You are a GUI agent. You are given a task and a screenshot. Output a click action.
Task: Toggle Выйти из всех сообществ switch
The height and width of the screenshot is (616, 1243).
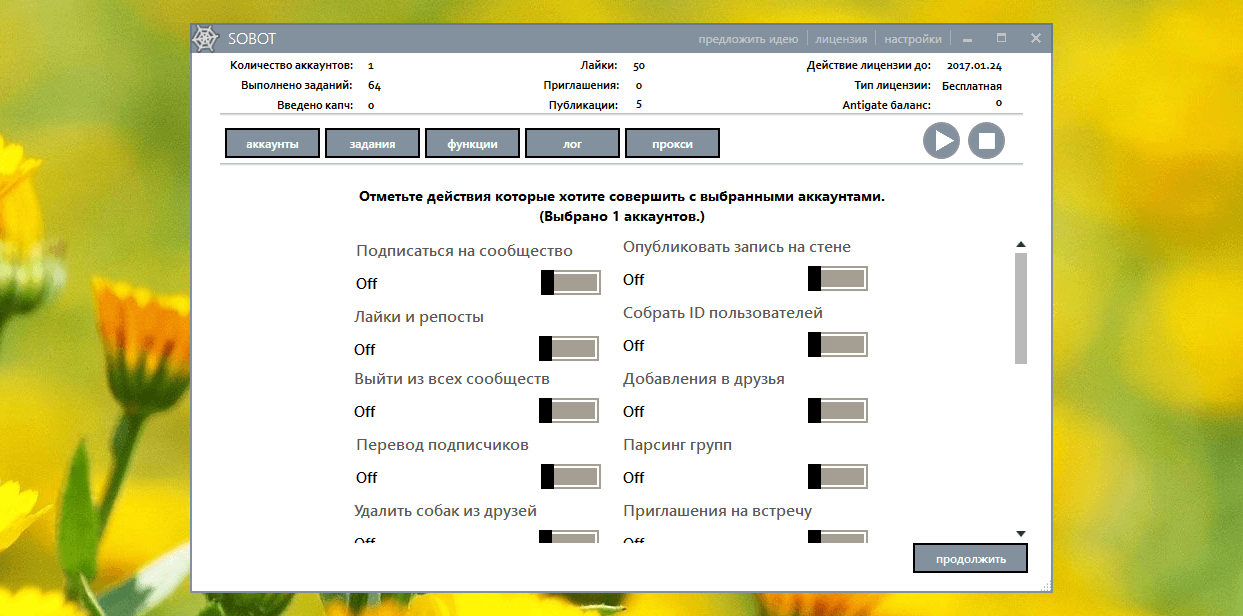coord(569,410)
